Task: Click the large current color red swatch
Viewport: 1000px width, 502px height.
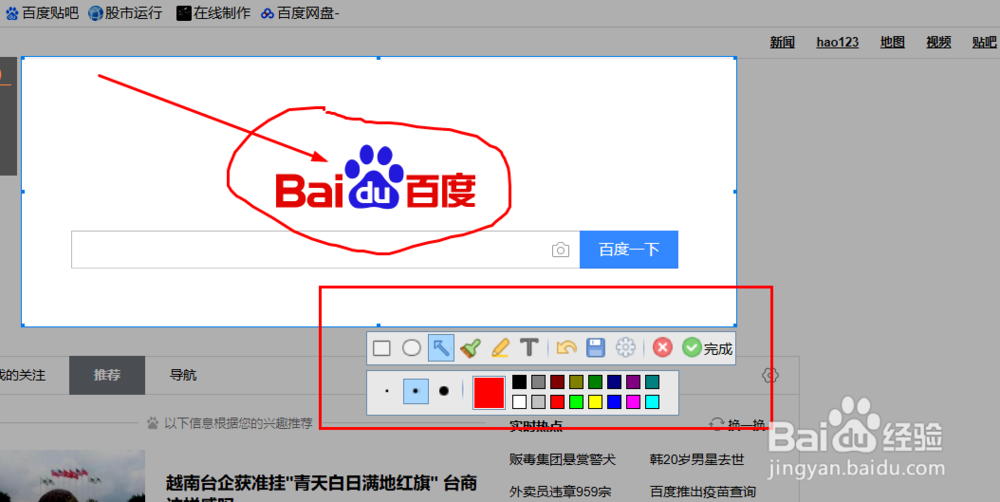Action: click(x=489, y=392)
